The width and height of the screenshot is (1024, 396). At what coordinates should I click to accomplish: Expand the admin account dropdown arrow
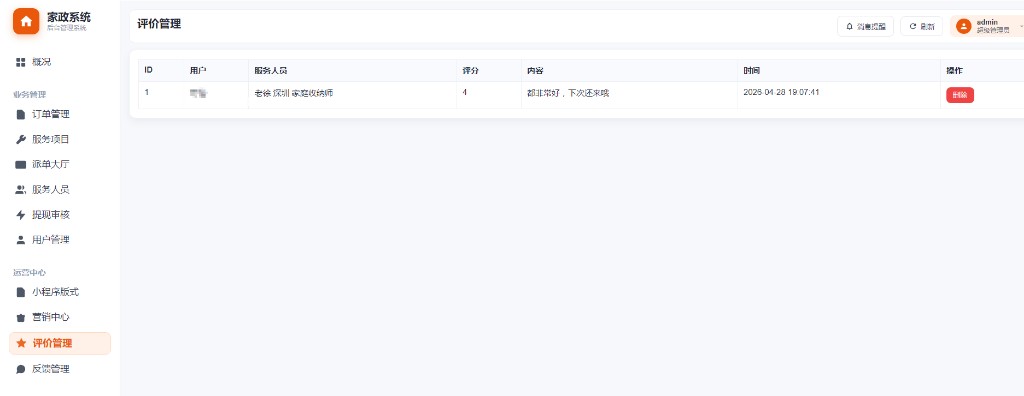tap(1021, 26)
